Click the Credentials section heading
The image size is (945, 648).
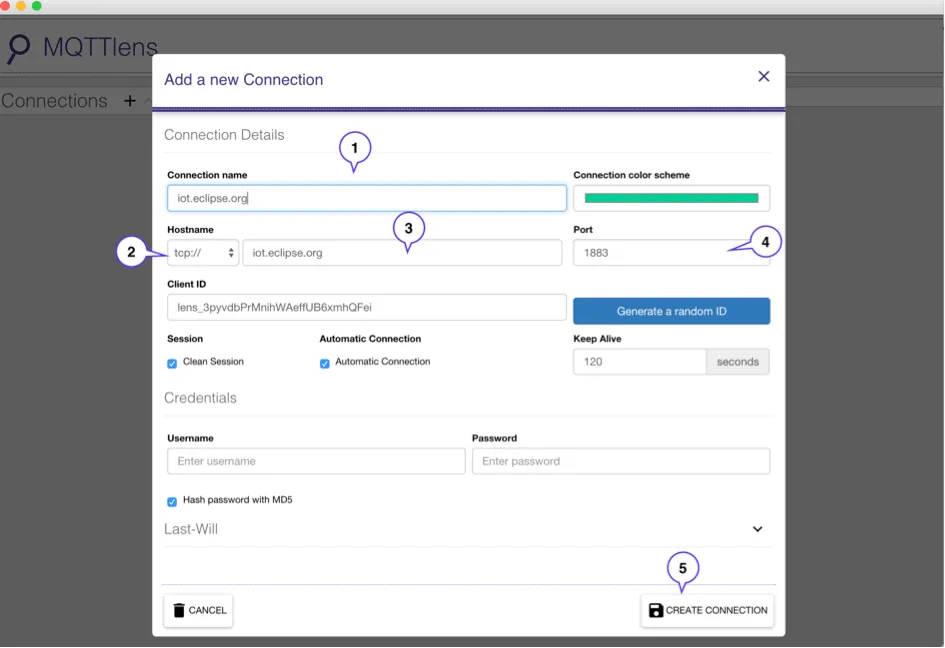[x=200, y=398]
